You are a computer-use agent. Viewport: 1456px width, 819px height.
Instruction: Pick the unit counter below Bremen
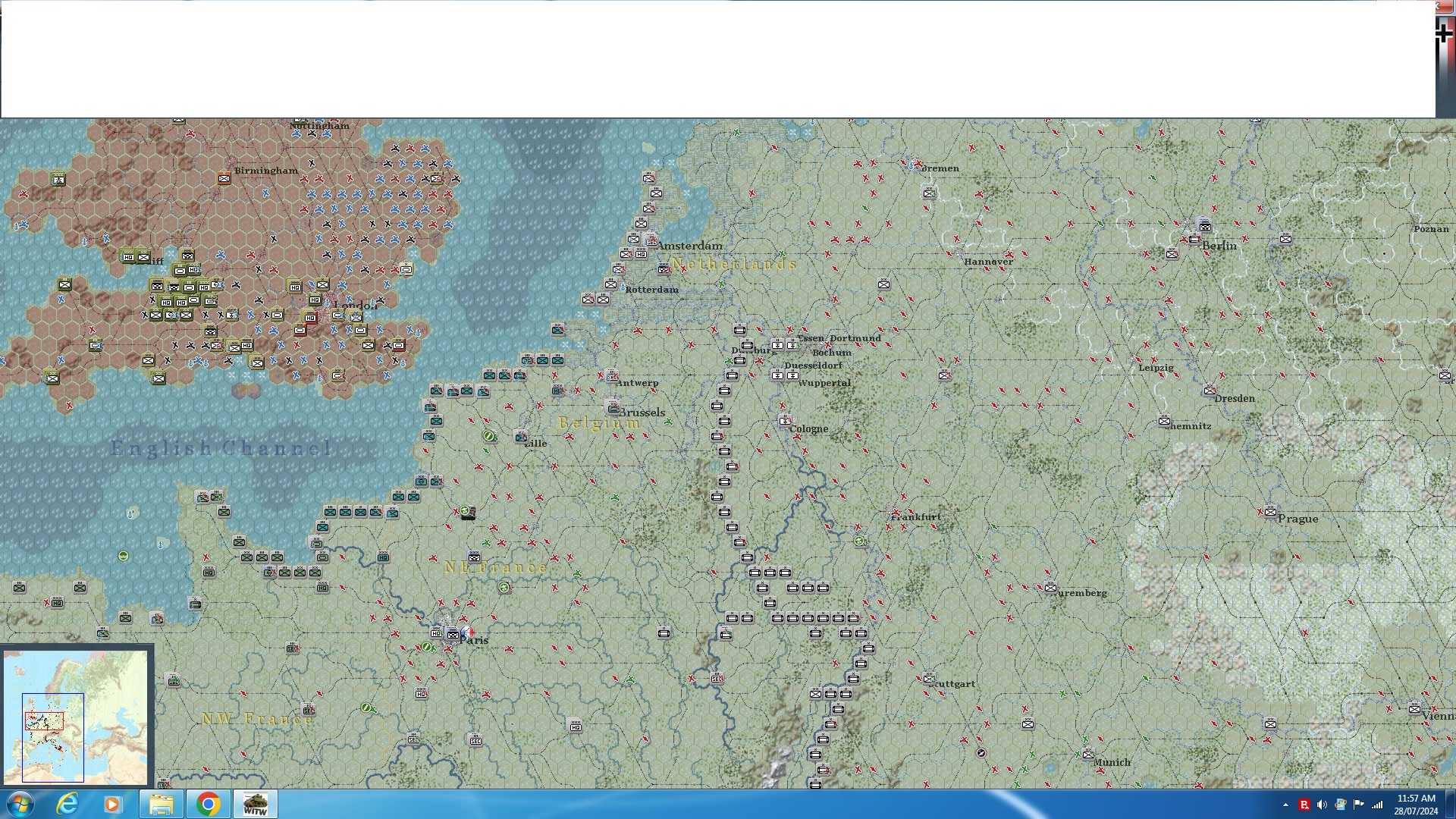[929, 194]
